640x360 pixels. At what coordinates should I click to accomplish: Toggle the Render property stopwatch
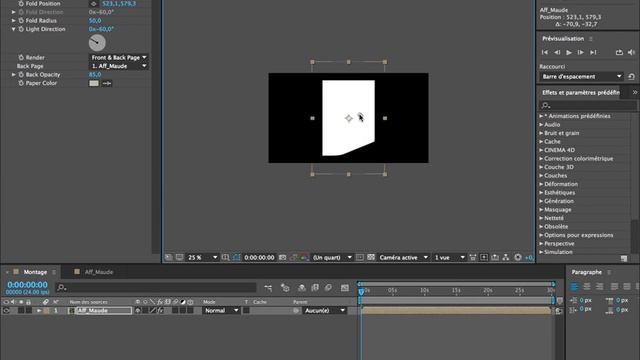[x=21, y=58]
